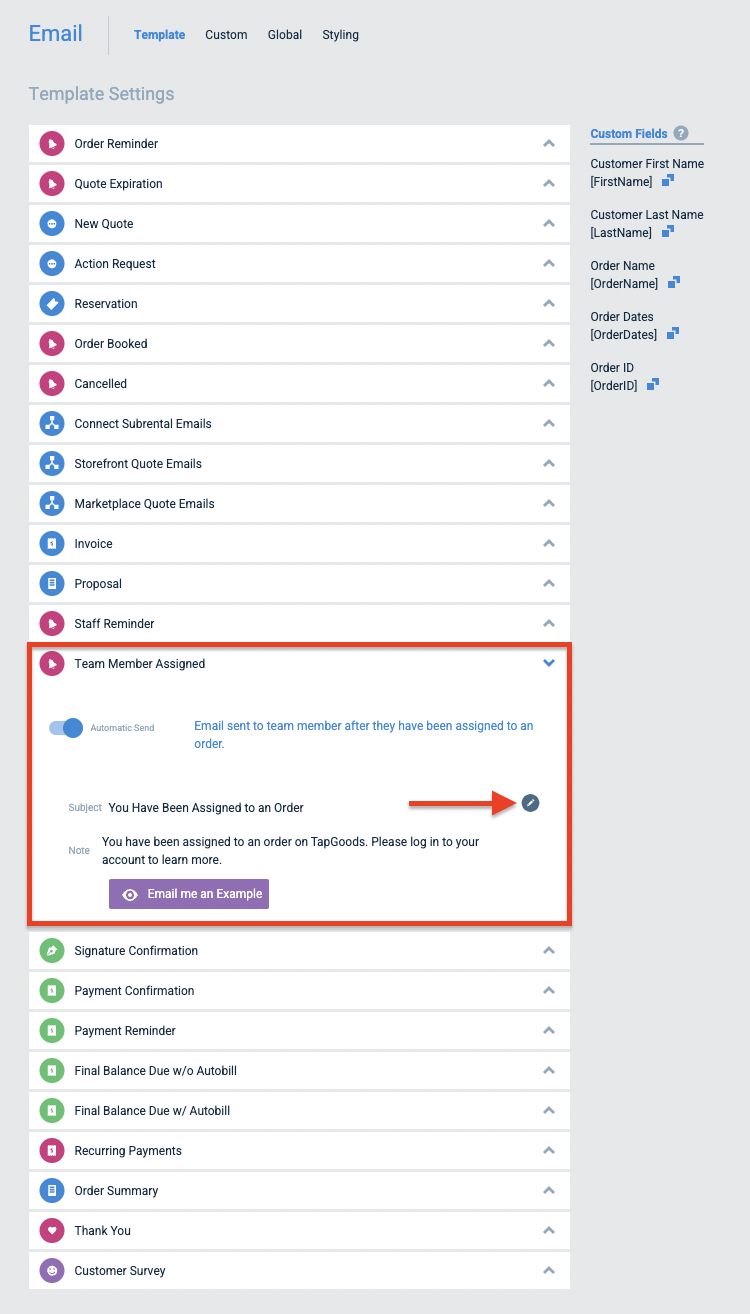This screenshot has width=750, height=1314.
Task: Click the Customer Survey smiley icon
Action: (52, 1270)
